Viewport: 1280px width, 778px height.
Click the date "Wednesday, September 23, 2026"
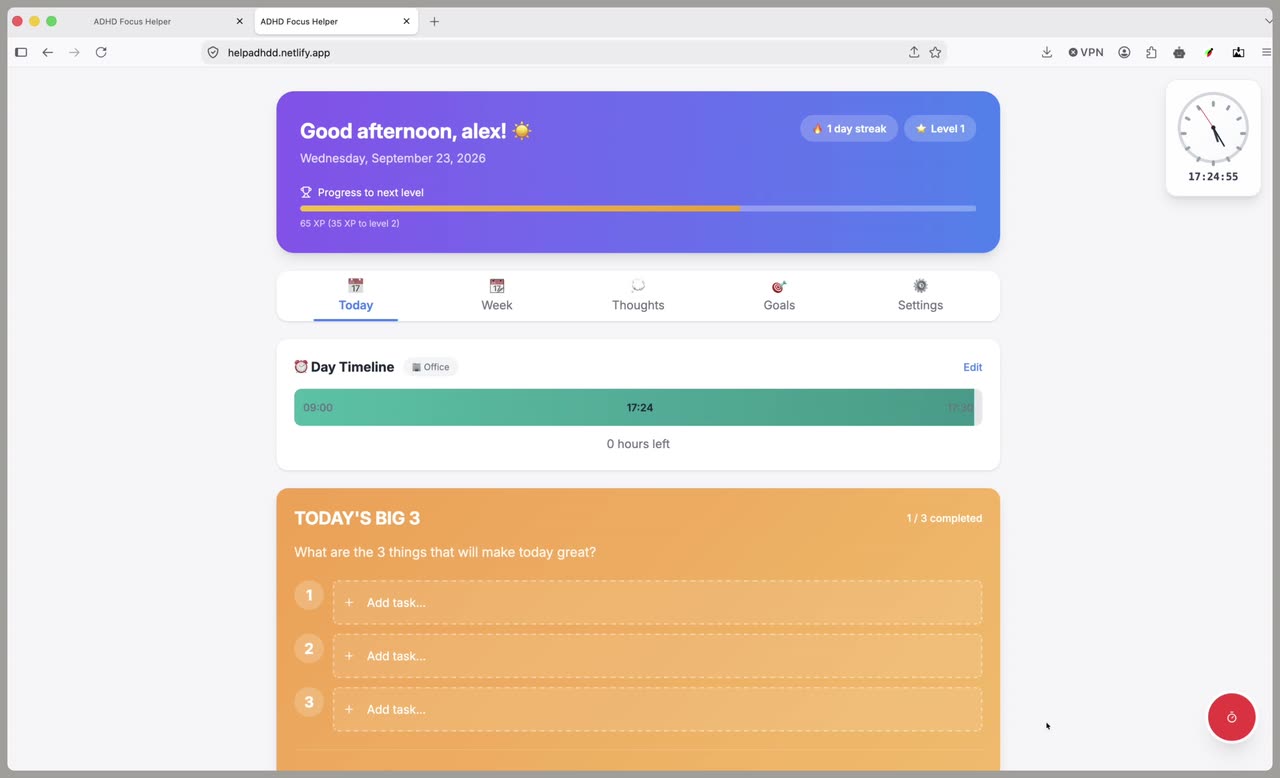tap(393, 158)
